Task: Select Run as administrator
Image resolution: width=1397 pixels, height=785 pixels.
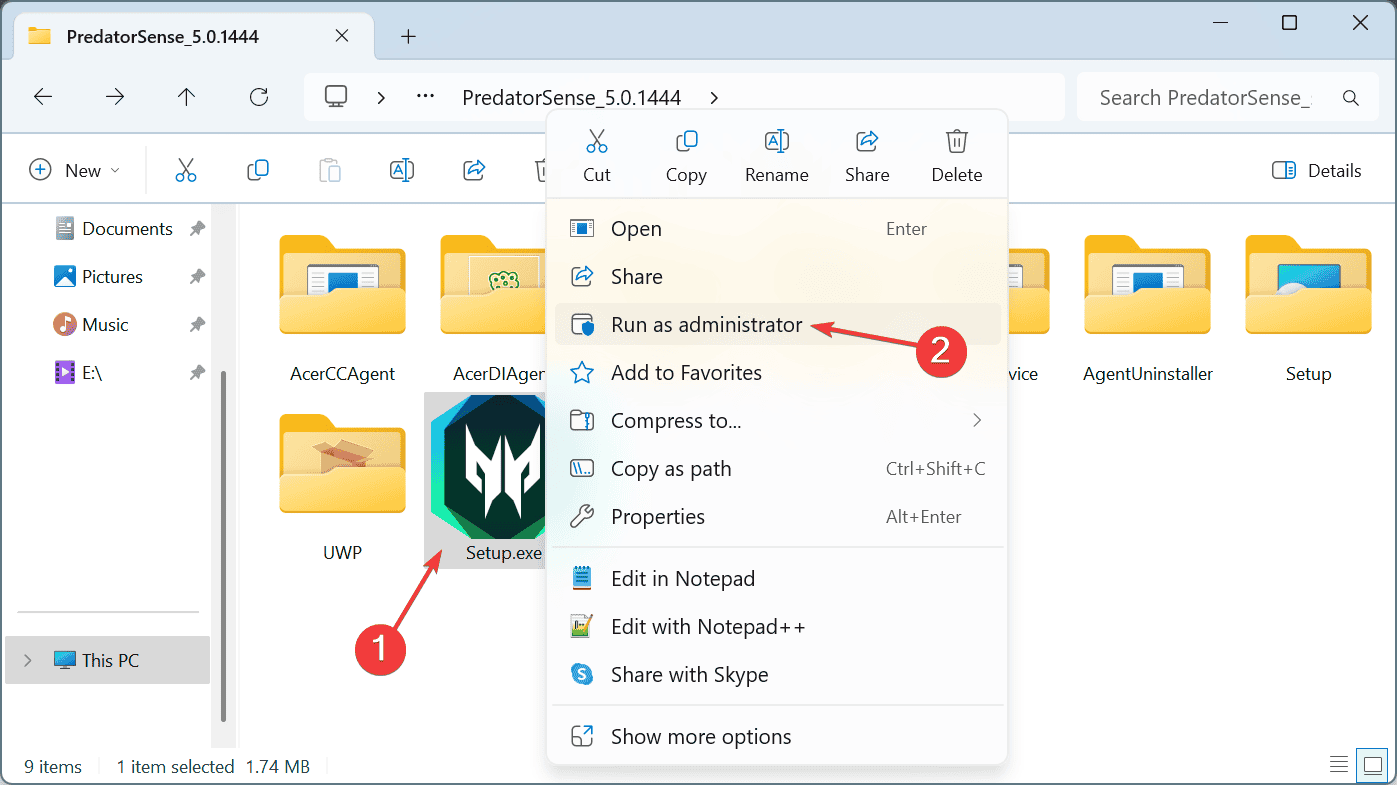Action: [x=777, y=325]
